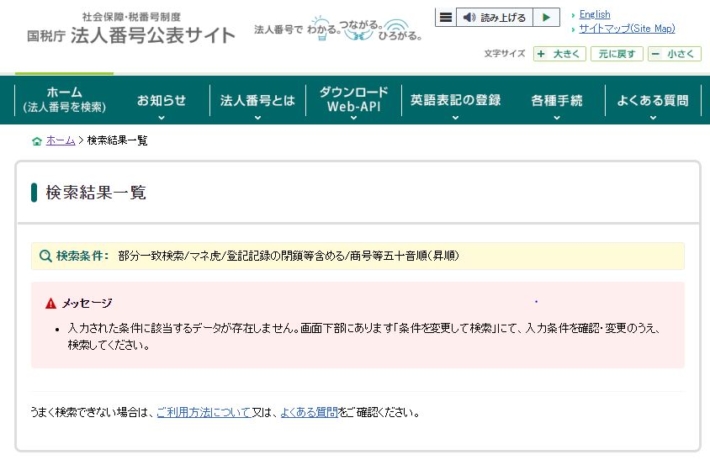Open the よくある質問 link in the footer text
Image resolution: width=710 pixels, height=460 pixels.
(x=309, y=412)
